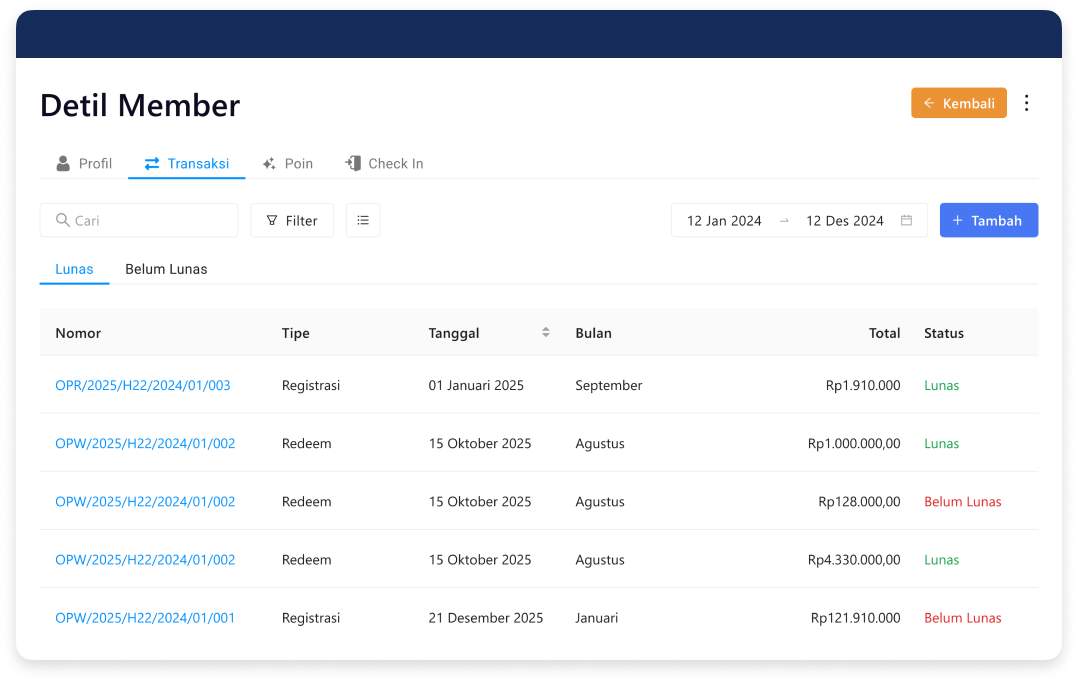Select the Rp121.910.000 total cell

pos(855,618)
